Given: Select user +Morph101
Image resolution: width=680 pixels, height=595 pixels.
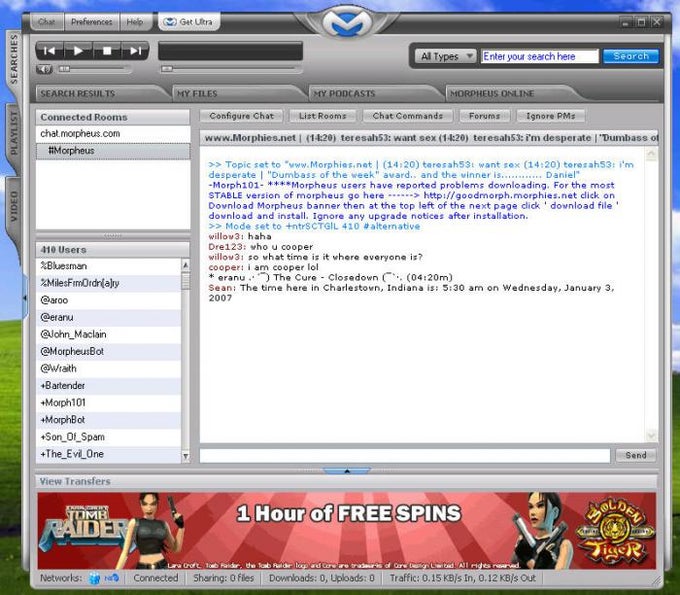Looking at the screenshot, I should coord(108,403).
